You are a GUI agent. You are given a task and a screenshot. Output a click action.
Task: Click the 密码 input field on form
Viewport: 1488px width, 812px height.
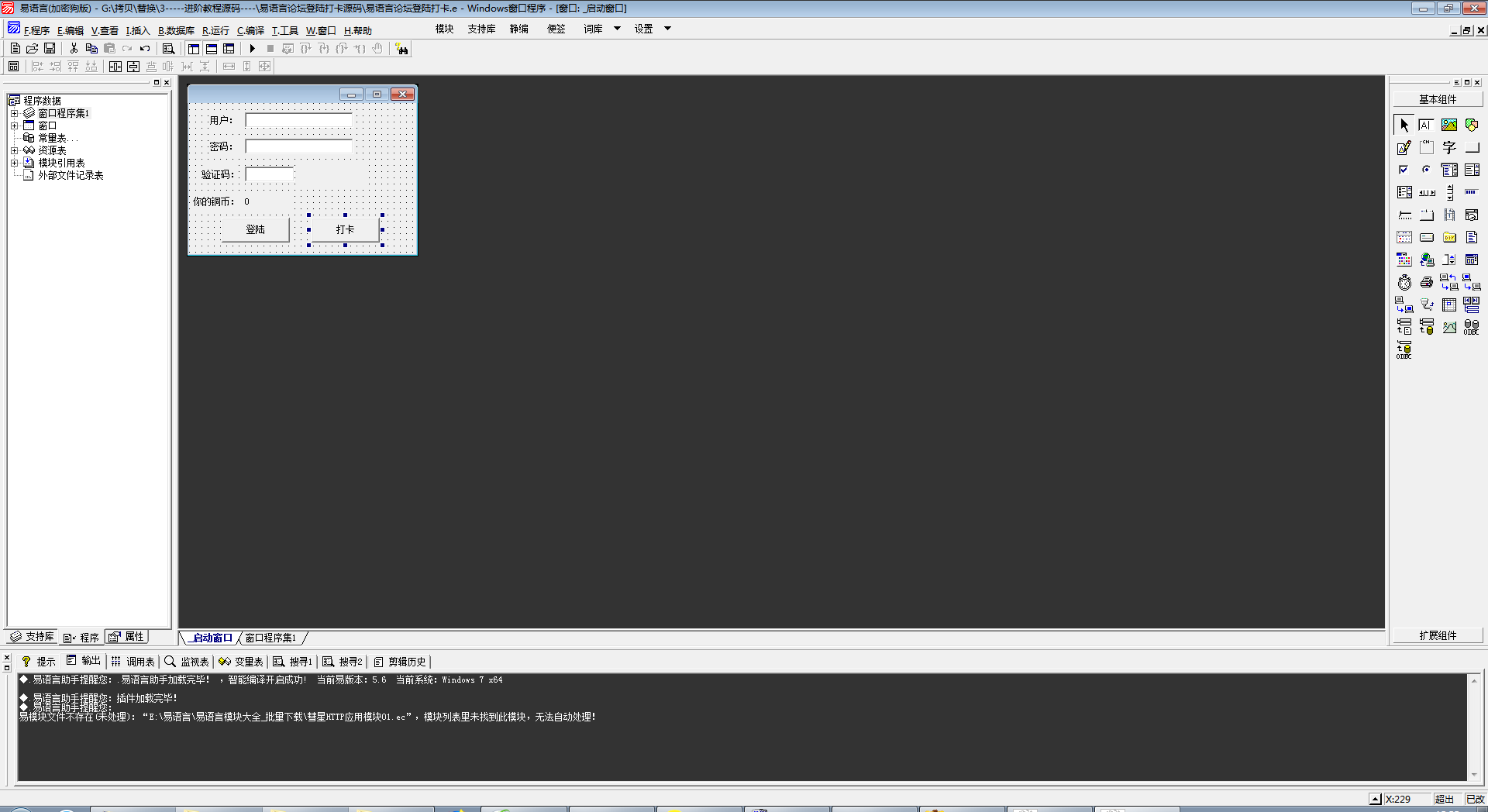coord(298,146)
